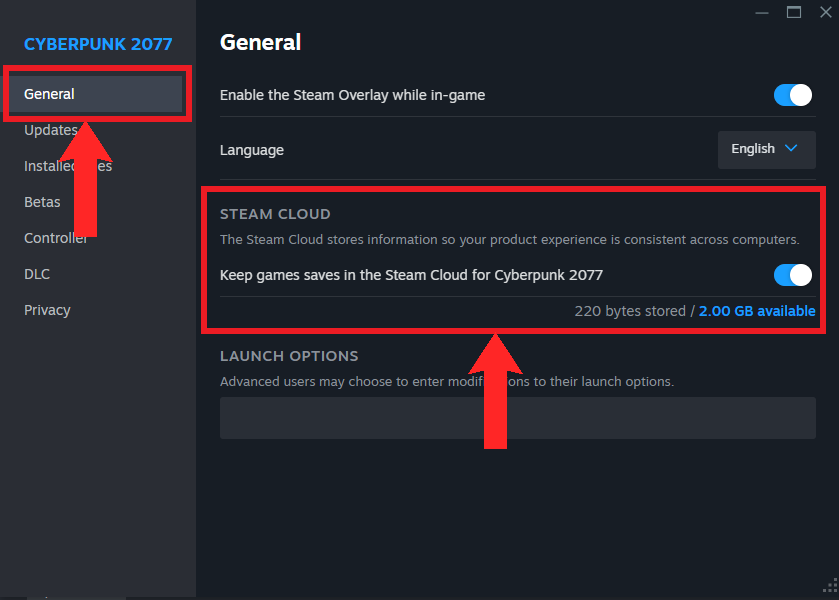
Task: Toggle the Steam Overlay while in-game switch
Action: point(793,95)
